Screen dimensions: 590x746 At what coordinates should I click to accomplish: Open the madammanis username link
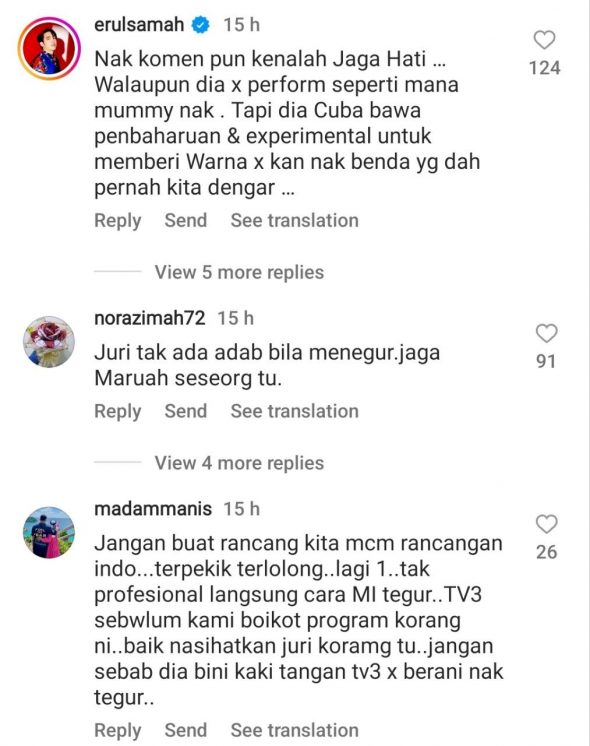pos(153,509)
